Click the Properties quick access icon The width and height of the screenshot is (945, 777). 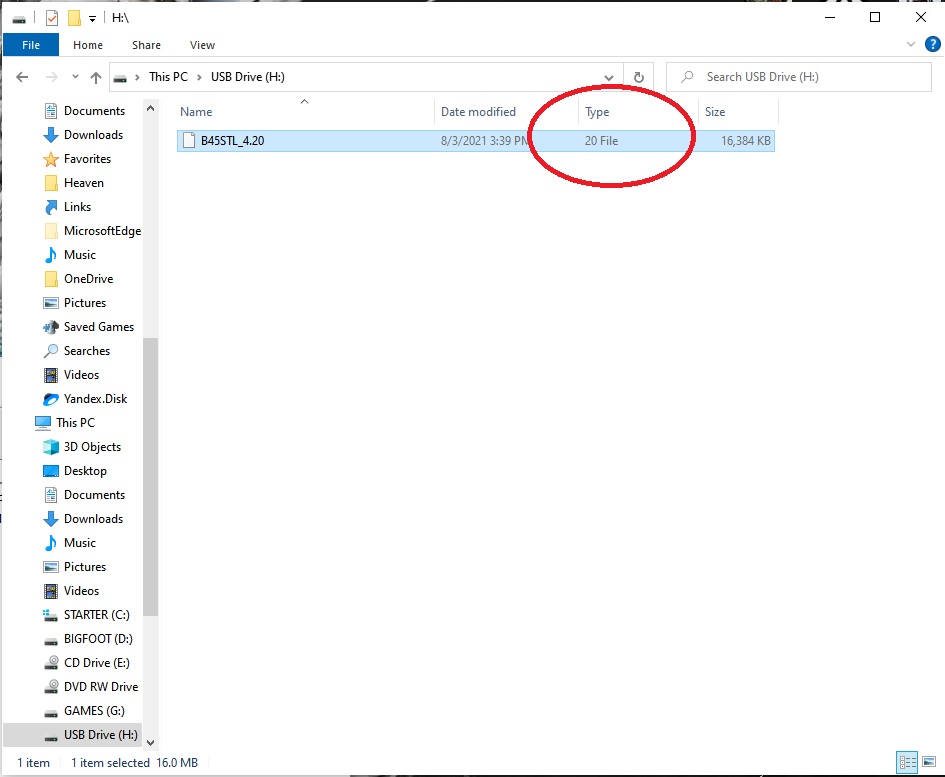coord(52,18)
